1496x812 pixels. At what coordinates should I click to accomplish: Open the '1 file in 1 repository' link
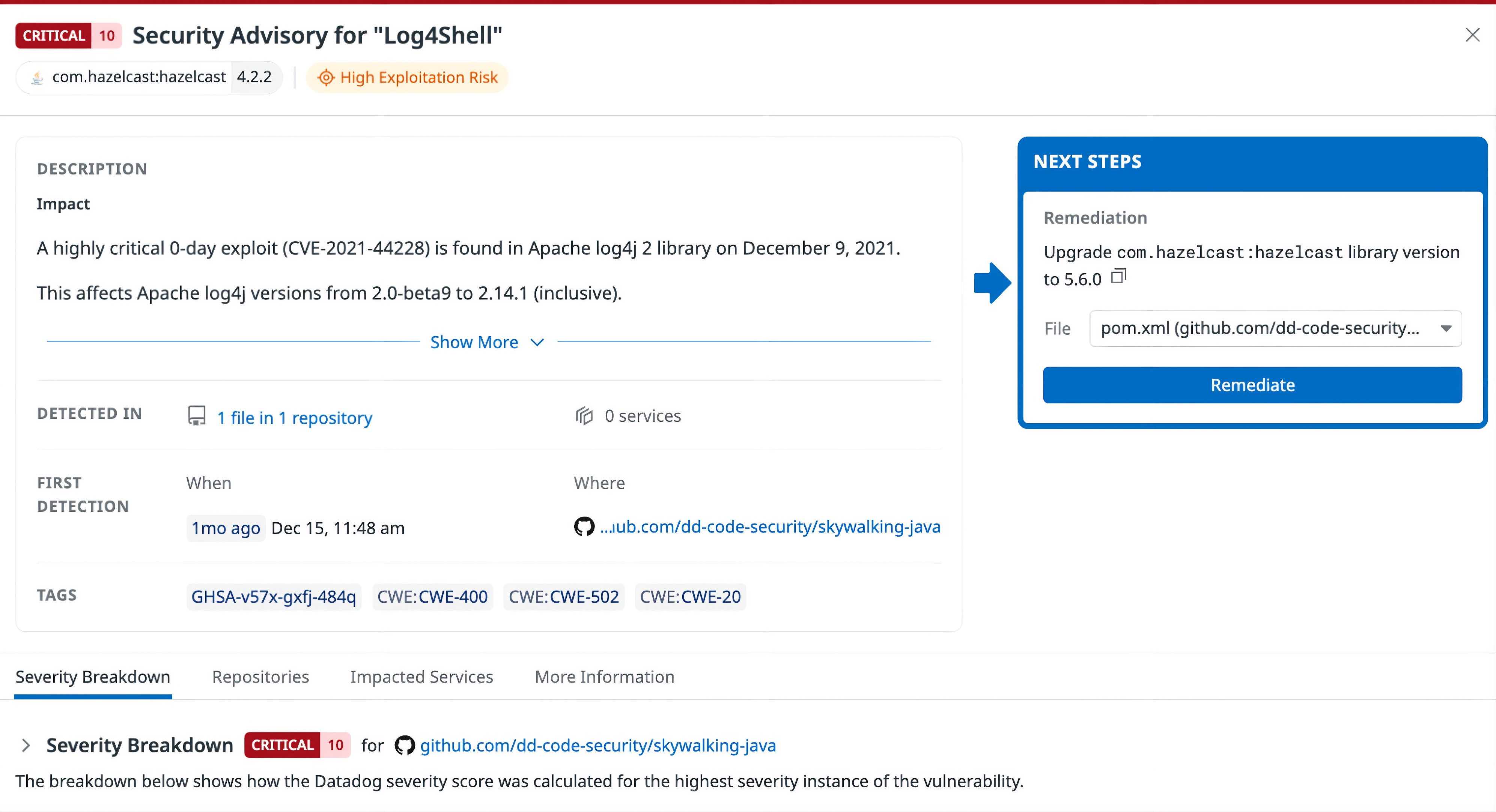pyautogui.click(x=294, y=417)
